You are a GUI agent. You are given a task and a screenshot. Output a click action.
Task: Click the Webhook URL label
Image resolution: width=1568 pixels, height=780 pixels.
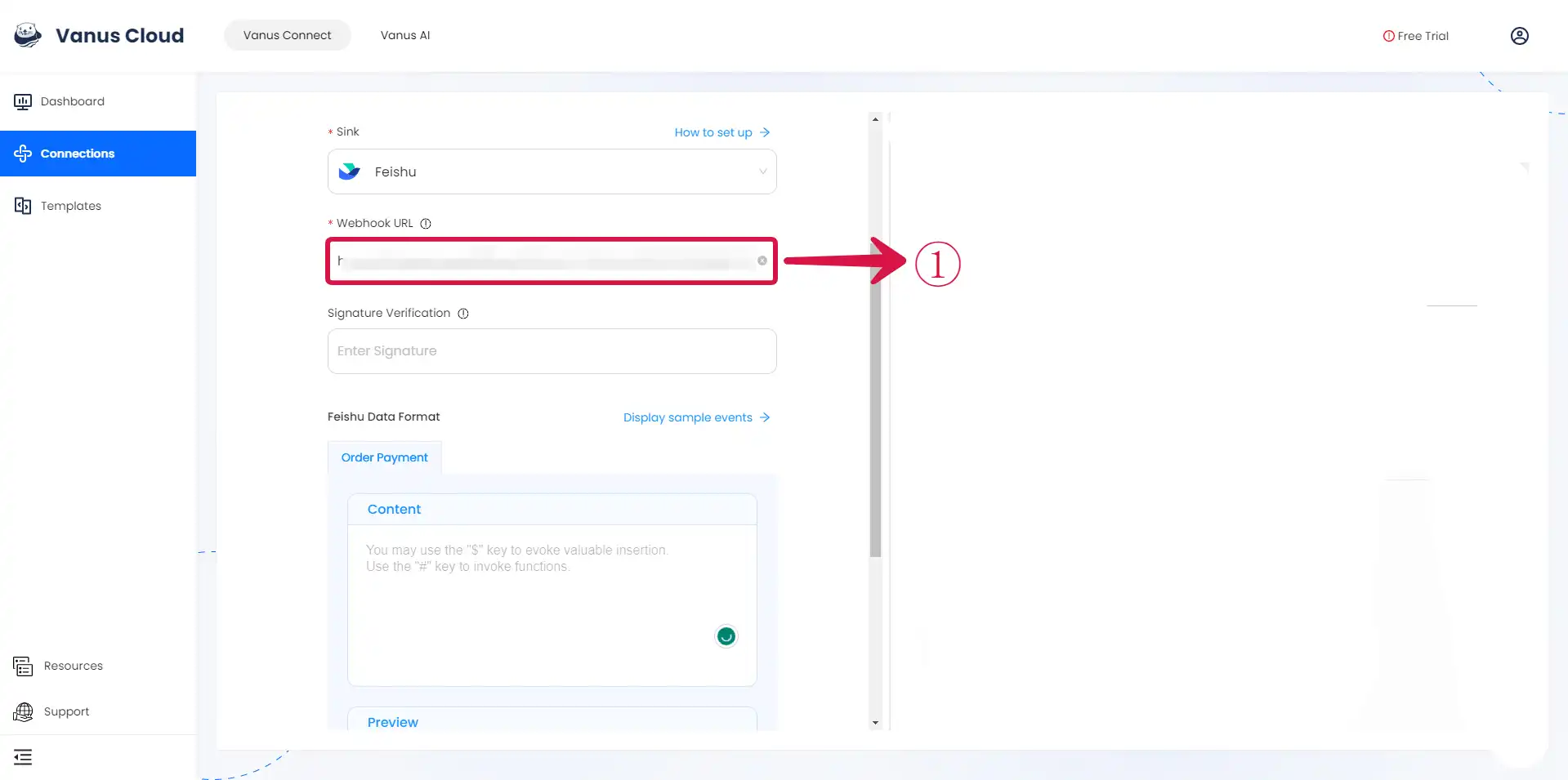375,223
